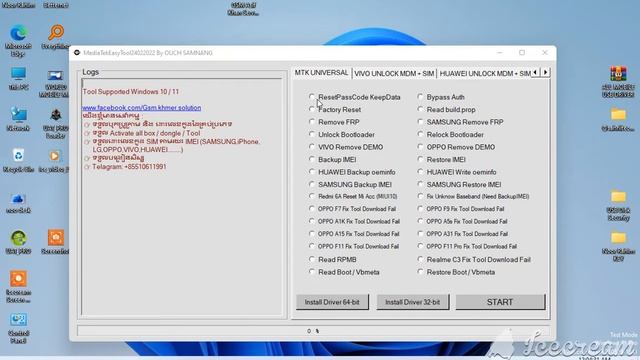Screen dimensions: 640x360
Task: Select OPPO A31 Fix Tool Download Fail
Action: click(420, 234)
